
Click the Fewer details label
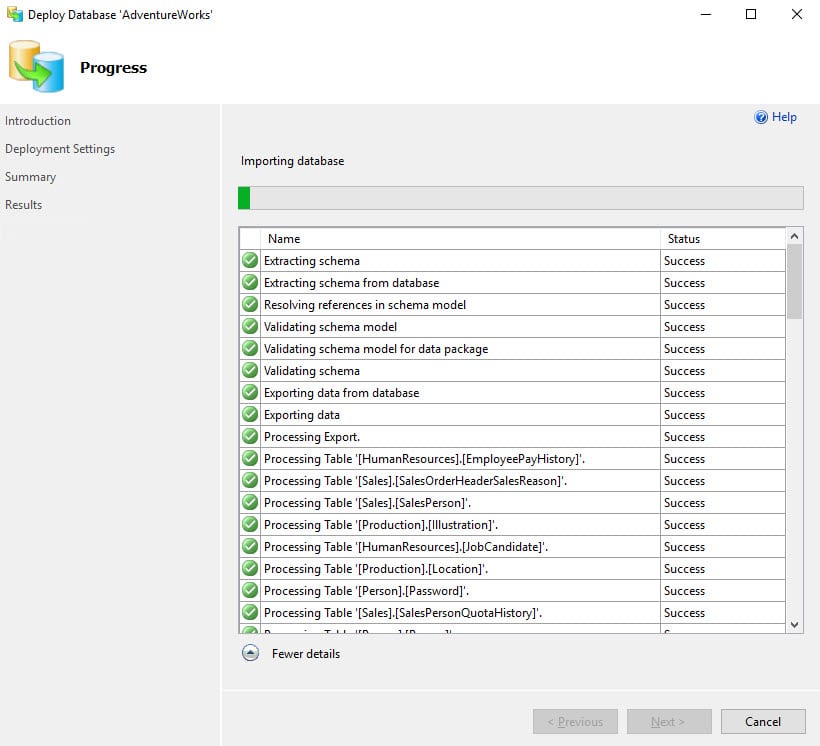306,653
